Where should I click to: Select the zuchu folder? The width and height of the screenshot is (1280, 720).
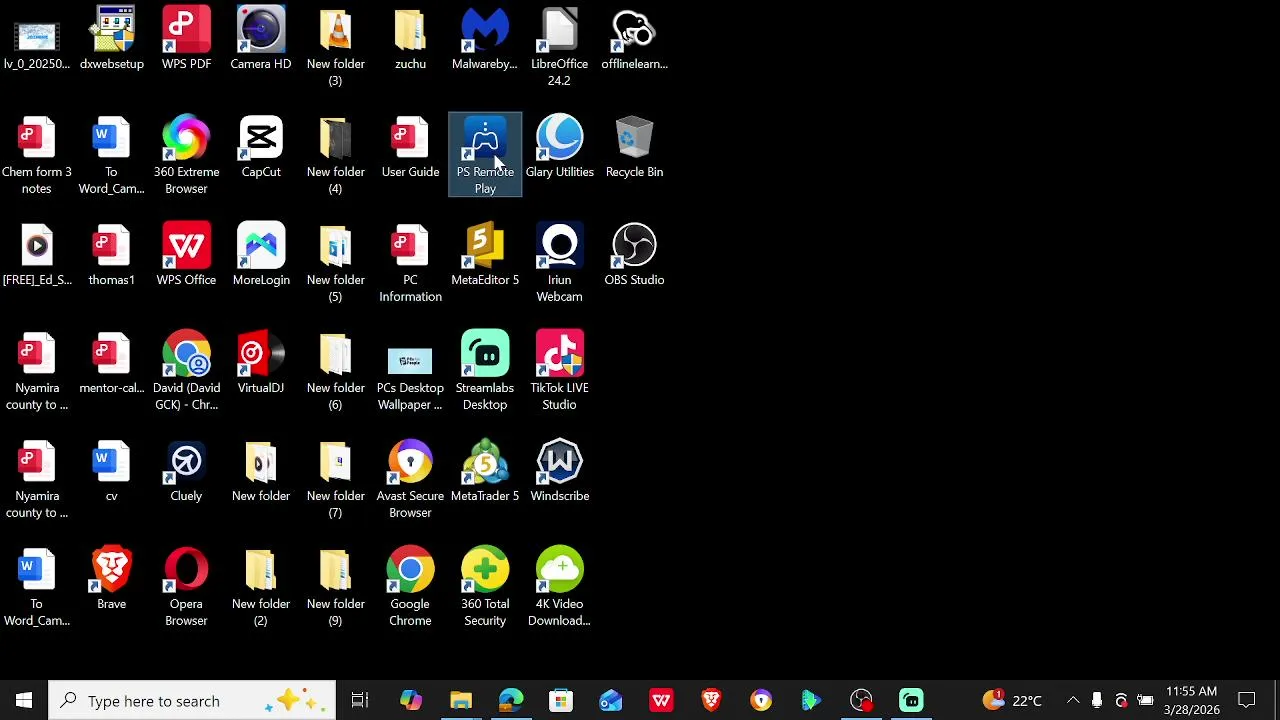(x=410, y=38)
